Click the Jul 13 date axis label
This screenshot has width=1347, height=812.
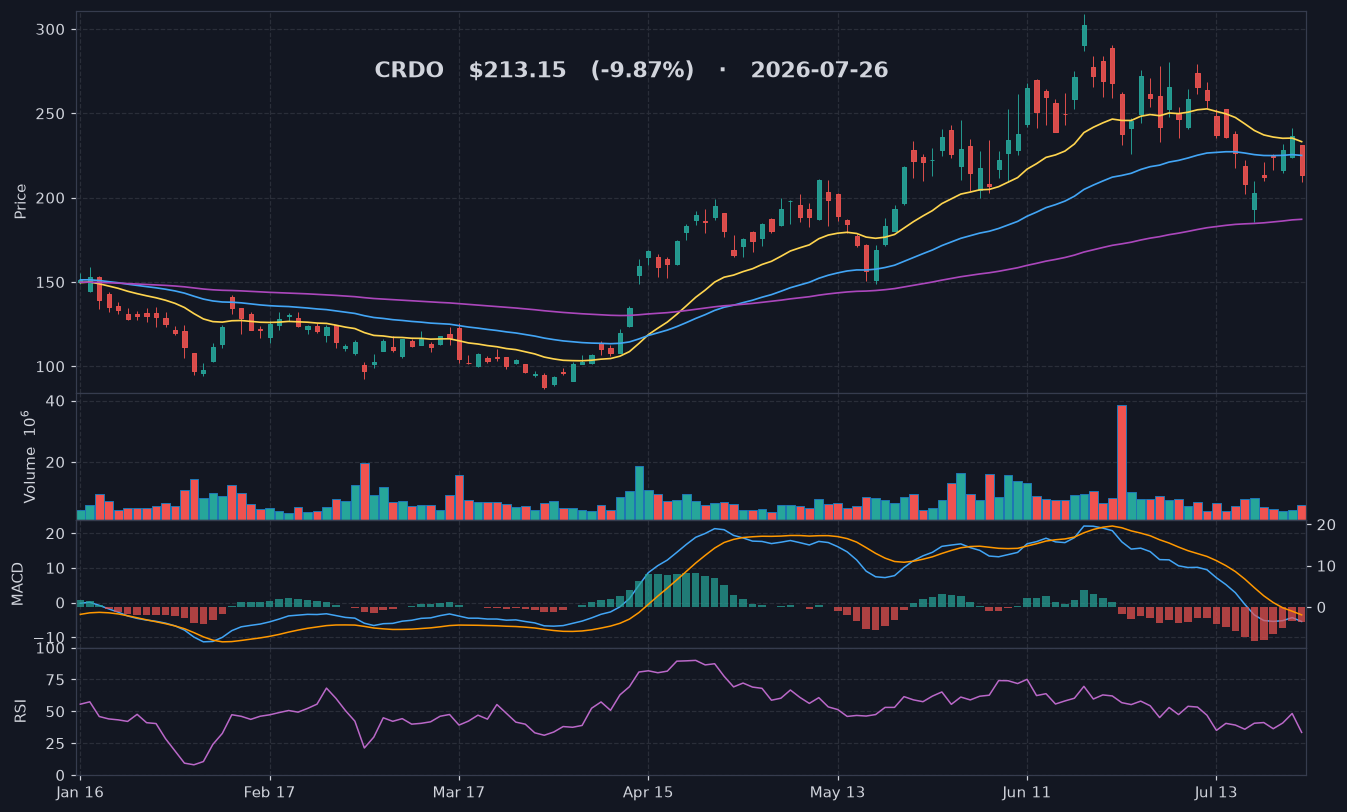point(1216,792)
